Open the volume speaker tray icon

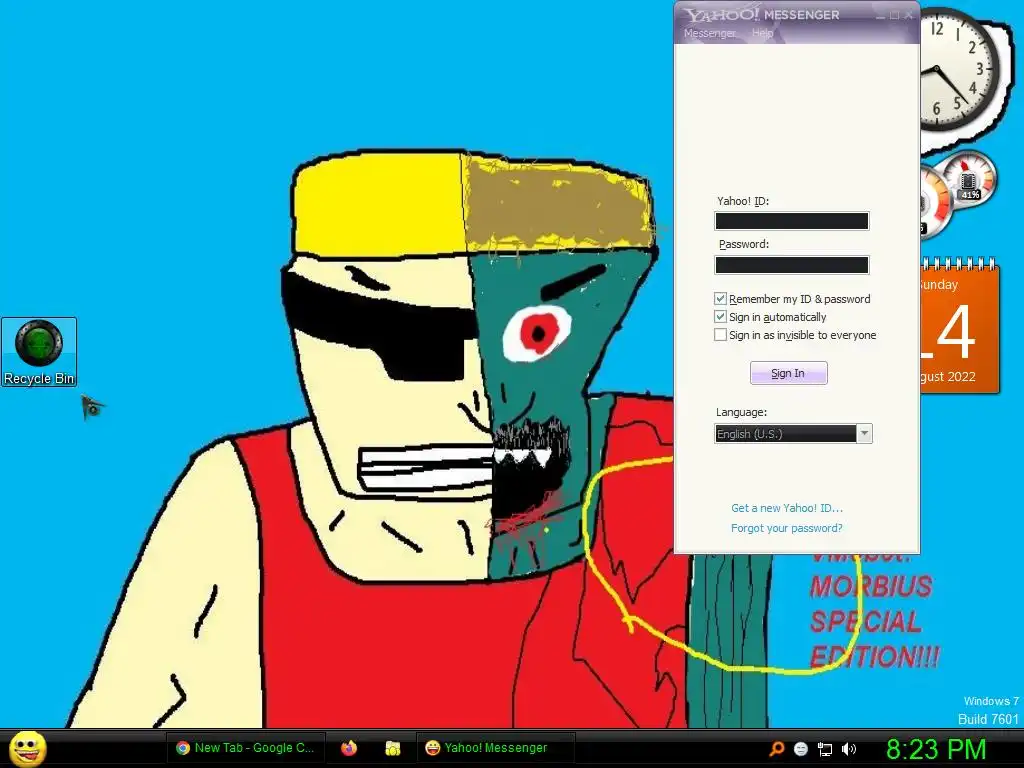click(x=848, y=749)
